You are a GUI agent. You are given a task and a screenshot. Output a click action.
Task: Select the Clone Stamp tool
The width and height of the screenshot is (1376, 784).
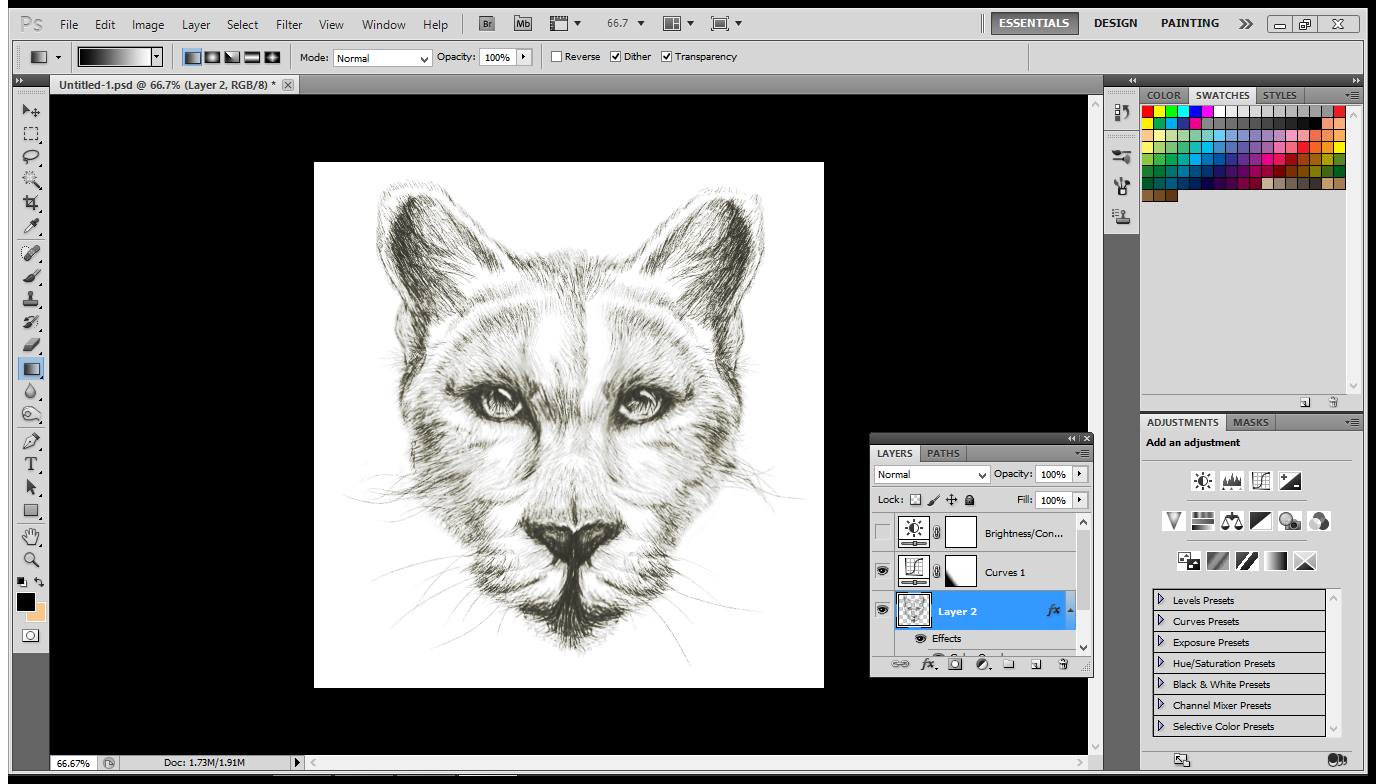click(32, 299)
